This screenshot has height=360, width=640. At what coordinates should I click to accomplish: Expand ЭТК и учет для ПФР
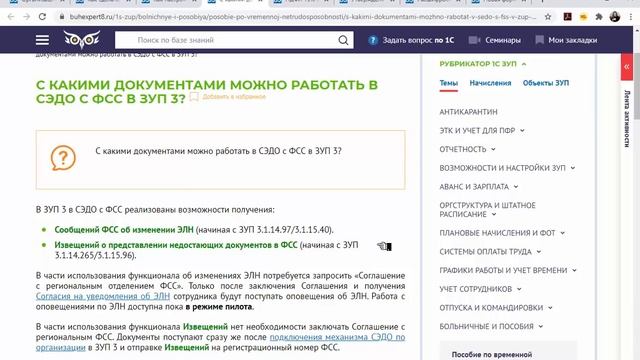[522, 131]
